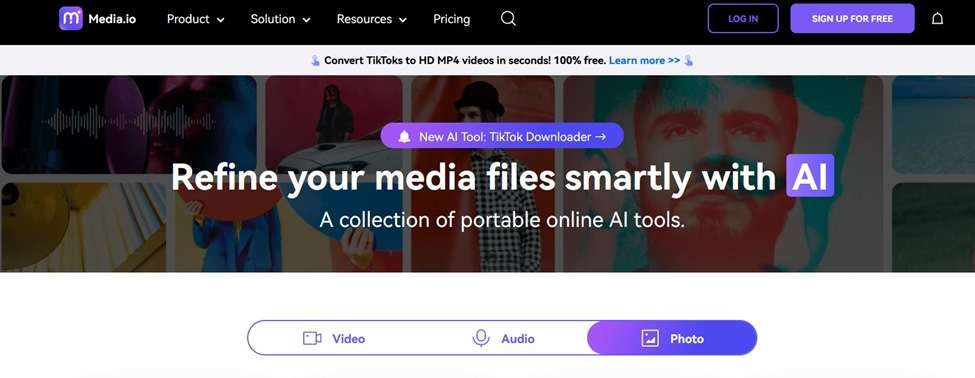
Task: Expand the Resources dropdown menu
Action: click(371, 19)
